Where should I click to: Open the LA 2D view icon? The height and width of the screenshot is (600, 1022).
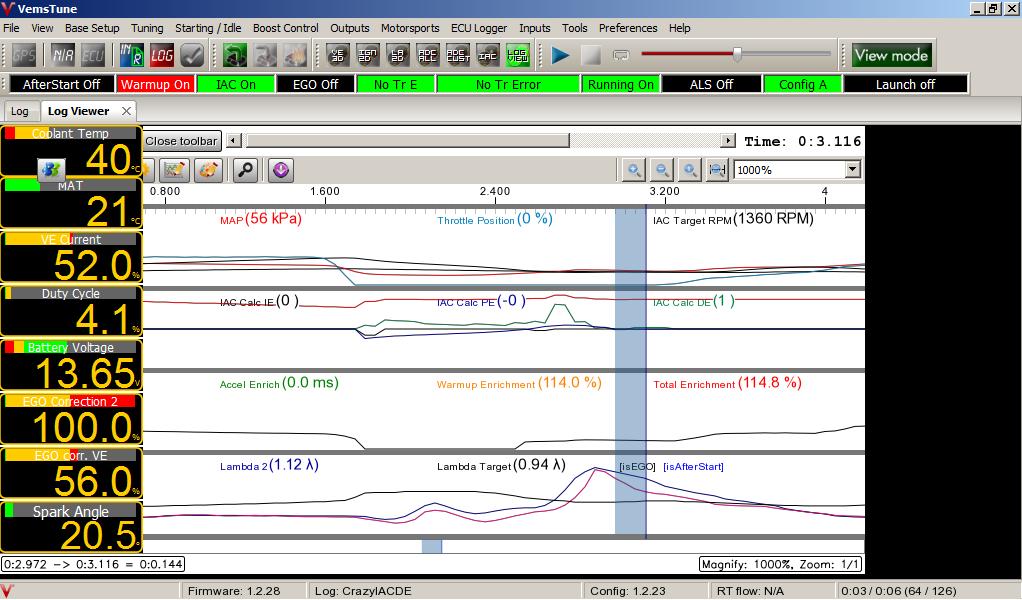pos(398,56)
